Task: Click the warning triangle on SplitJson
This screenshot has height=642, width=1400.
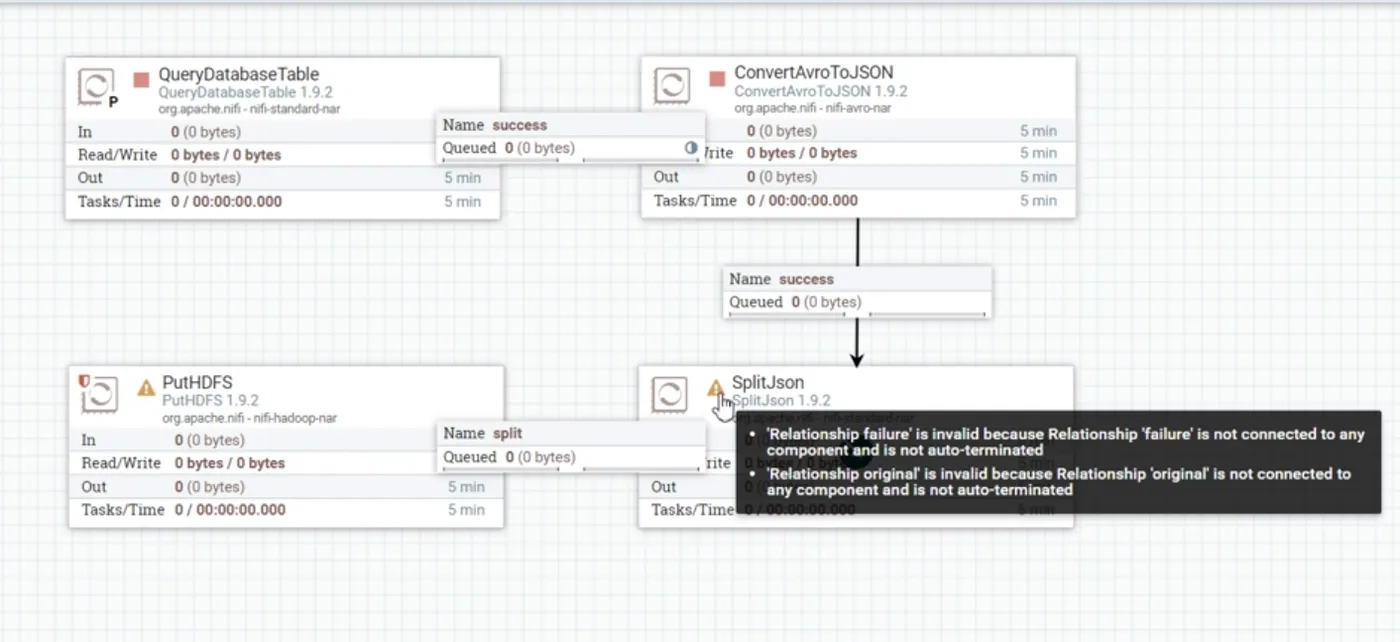Action: coord(716,387)
